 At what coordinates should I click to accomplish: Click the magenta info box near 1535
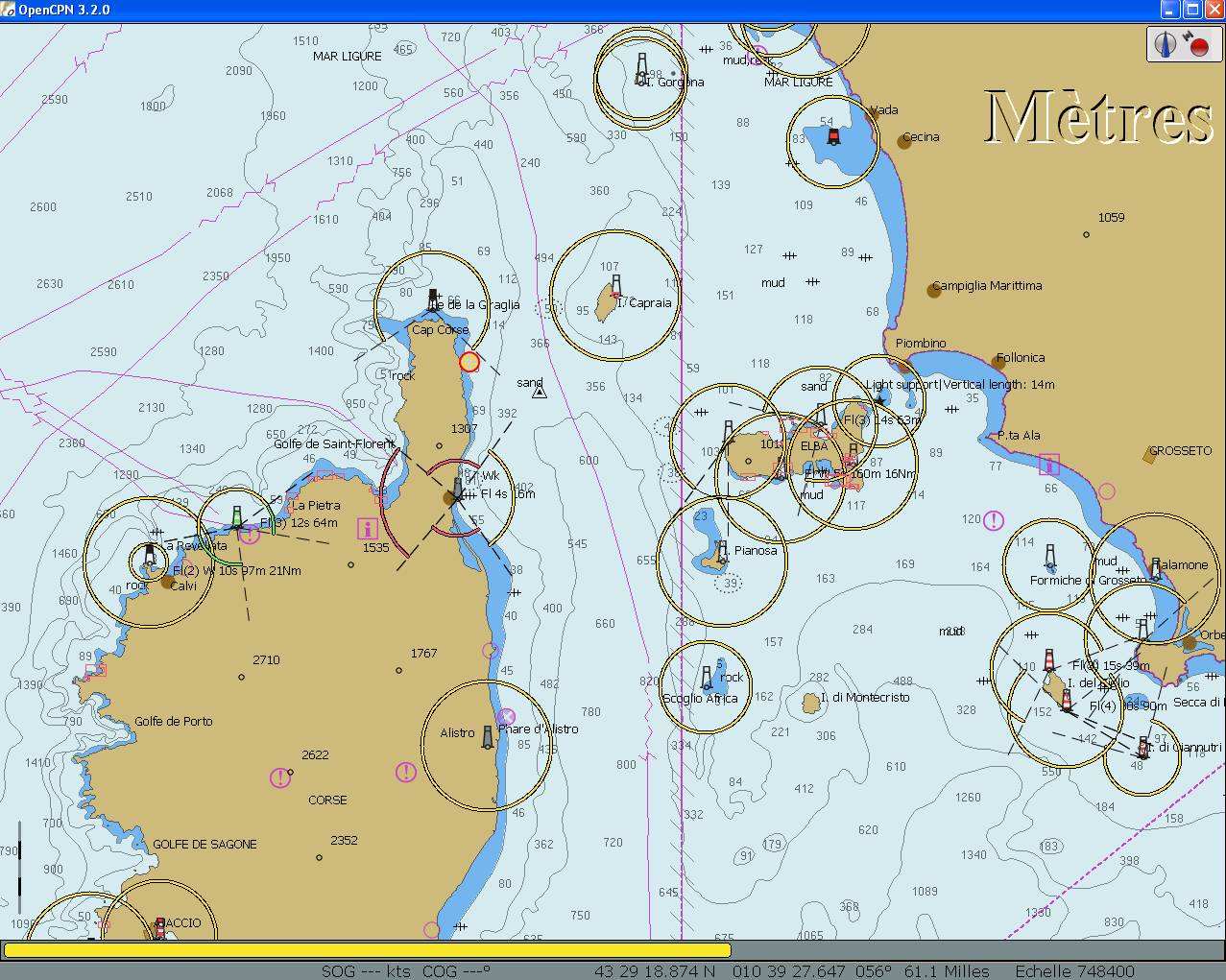[x=366, y=528]
